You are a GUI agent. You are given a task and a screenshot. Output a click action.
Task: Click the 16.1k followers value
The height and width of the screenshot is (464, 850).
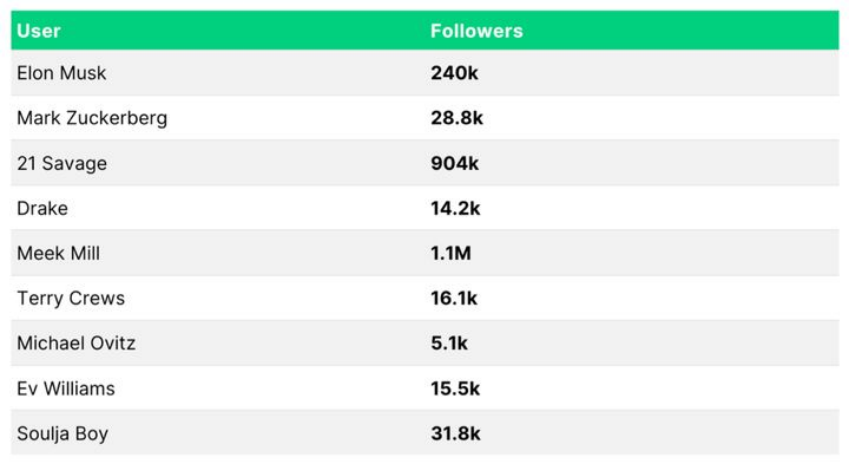click(x=455, y=298)
